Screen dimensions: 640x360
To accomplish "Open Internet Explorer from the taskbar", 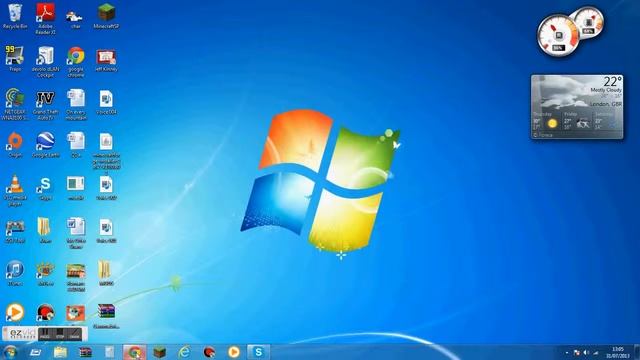I will 184,352.
